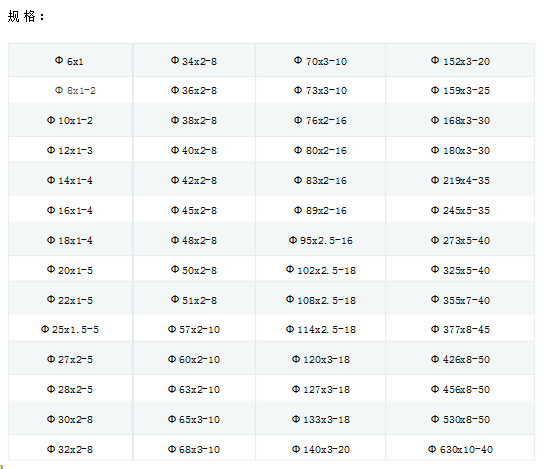Select the Φ 32x2-8 cell

(70, 449)
